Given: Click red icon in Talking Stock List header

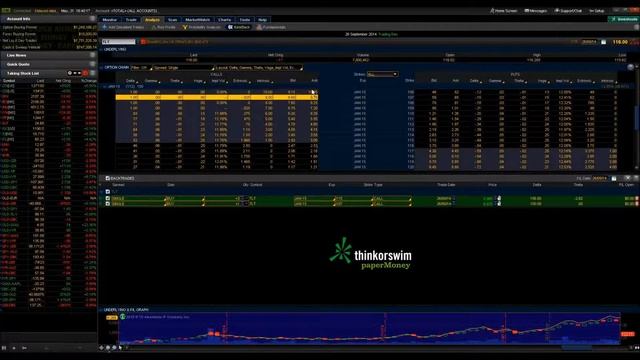Looking at the screenshot, I should pyautogui.click(x=85, y=73).
